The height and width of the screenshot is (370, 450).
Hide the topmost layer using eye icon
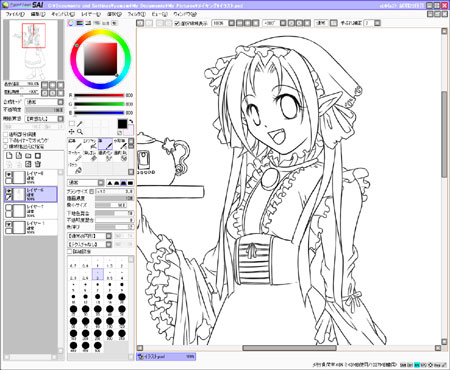(x=9, y=174)
